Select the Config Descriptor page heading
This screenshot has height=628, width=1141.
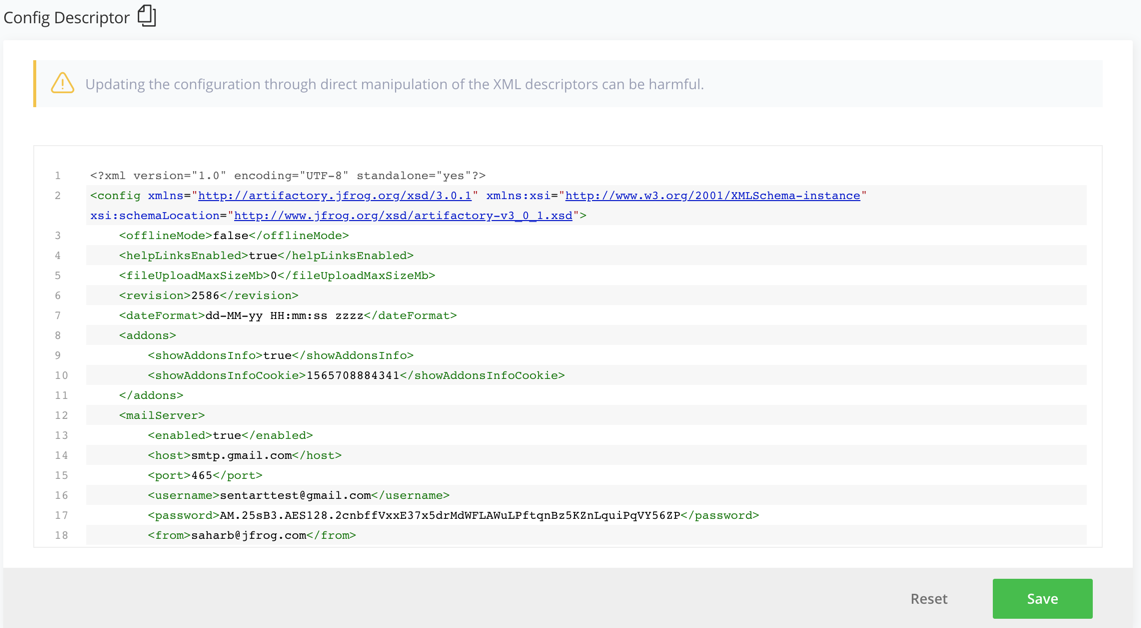(64, 16)
